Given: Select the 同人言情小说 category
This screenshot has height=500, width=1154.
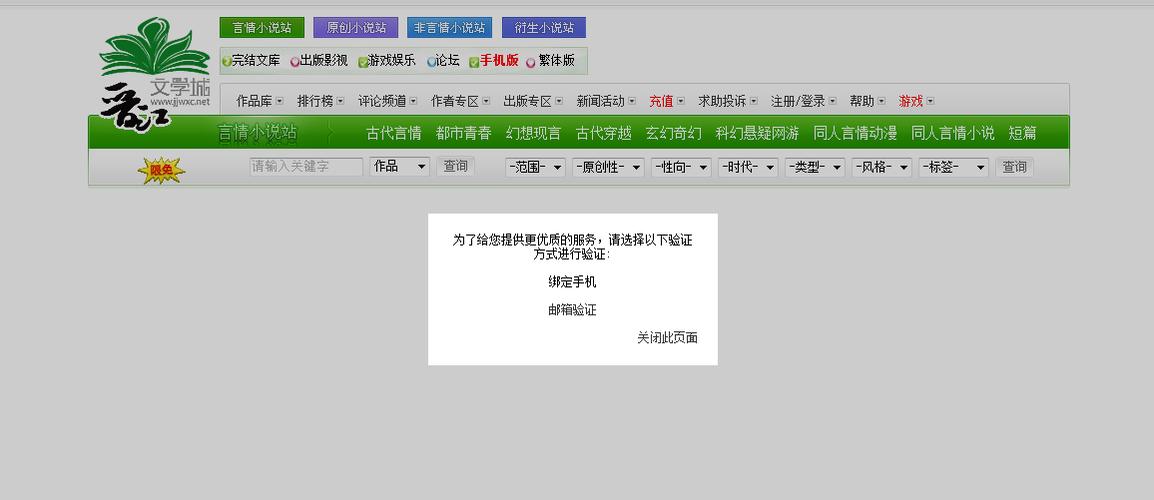Looking at the screenshot, I should tap(953, 133).
